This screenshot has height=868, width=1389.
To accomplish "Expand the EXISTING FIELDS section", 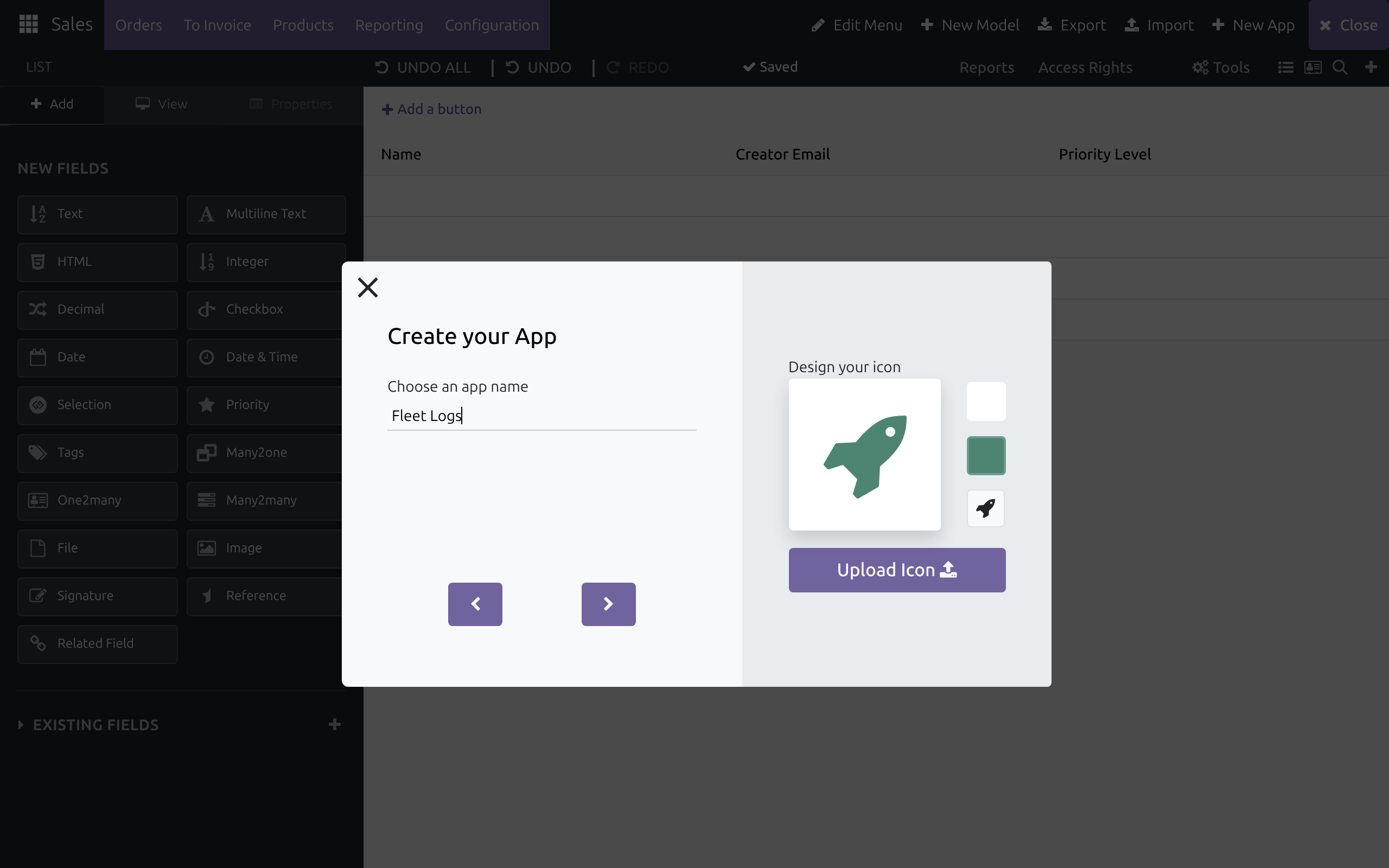I will tap(88, 724).
